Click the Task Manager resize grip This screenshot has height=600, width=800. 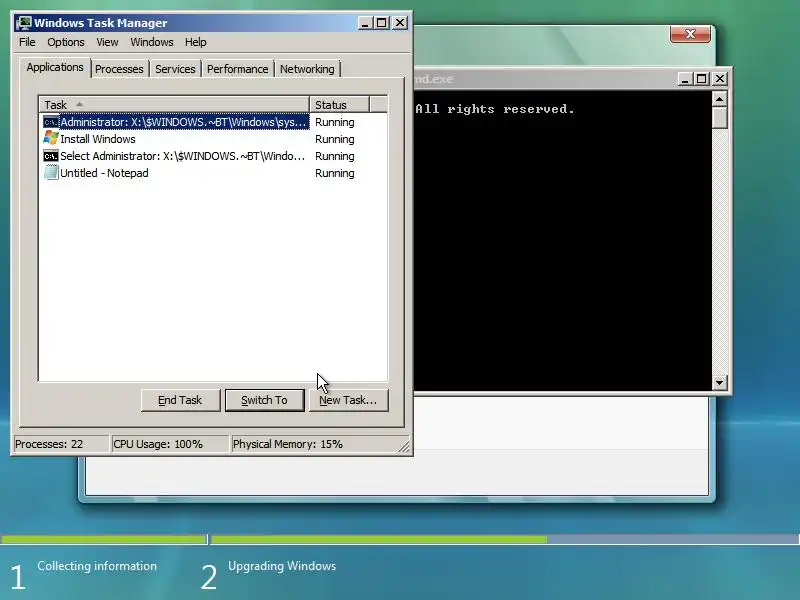point(404,446)
